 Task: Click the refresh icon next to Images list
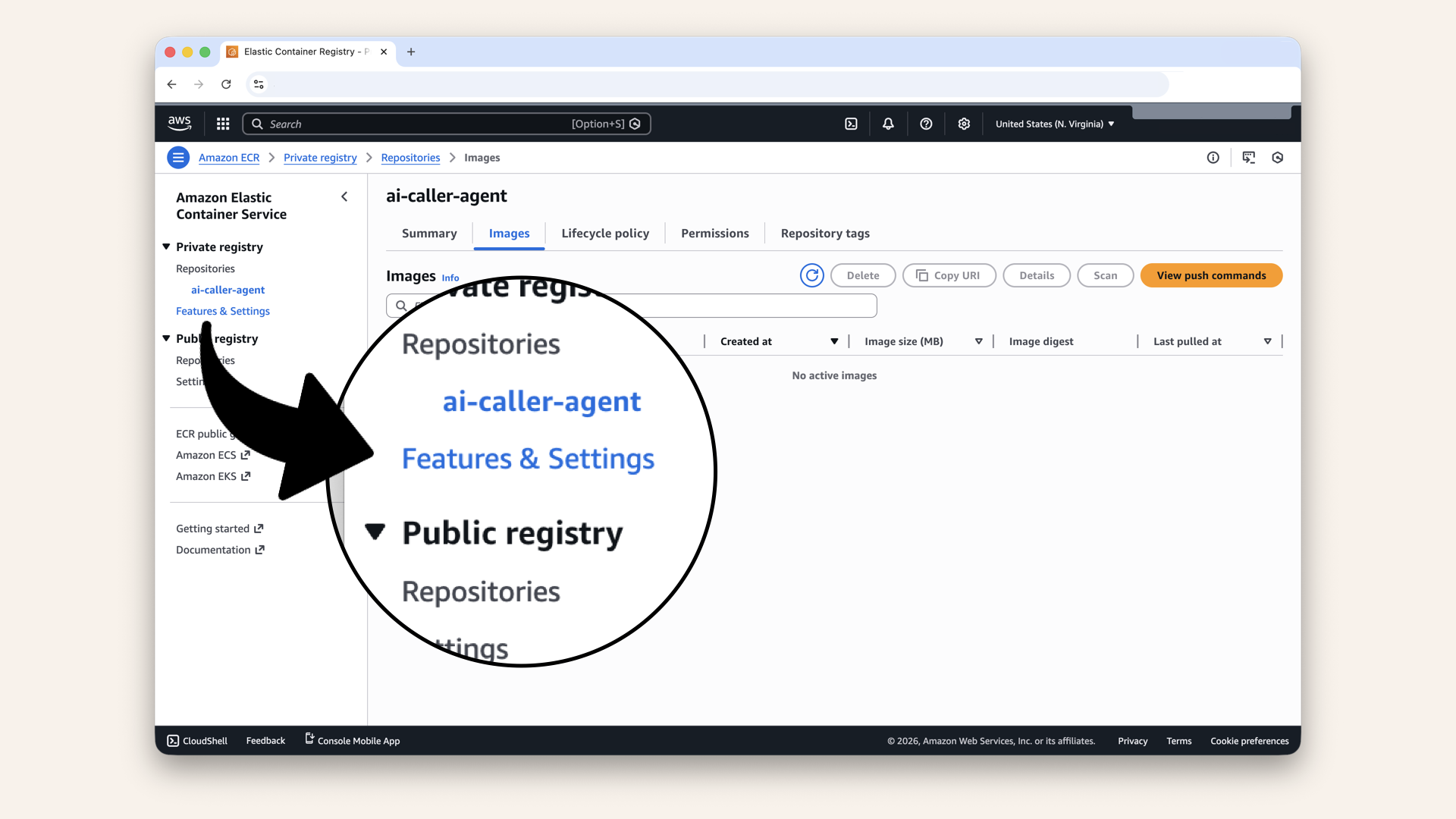[x=811, y=275]
